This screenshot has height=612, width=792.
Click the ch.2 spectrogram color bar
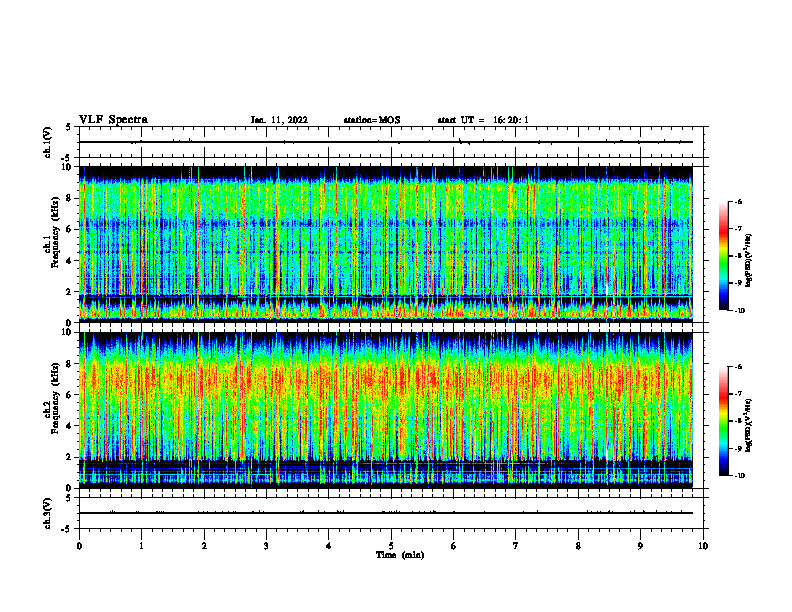click(x=724, y=421)
